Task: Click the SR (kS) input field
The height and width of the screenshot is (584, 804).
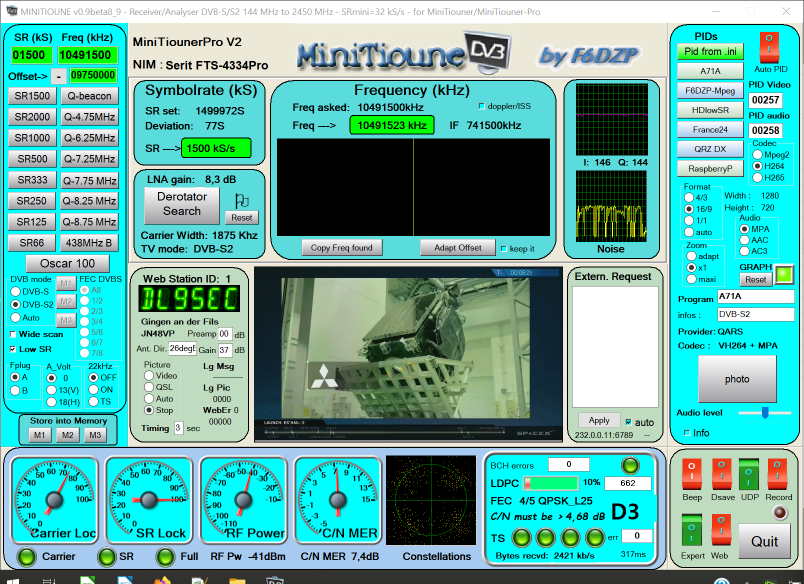Action: pyautogui.click(x=32, y=55)
